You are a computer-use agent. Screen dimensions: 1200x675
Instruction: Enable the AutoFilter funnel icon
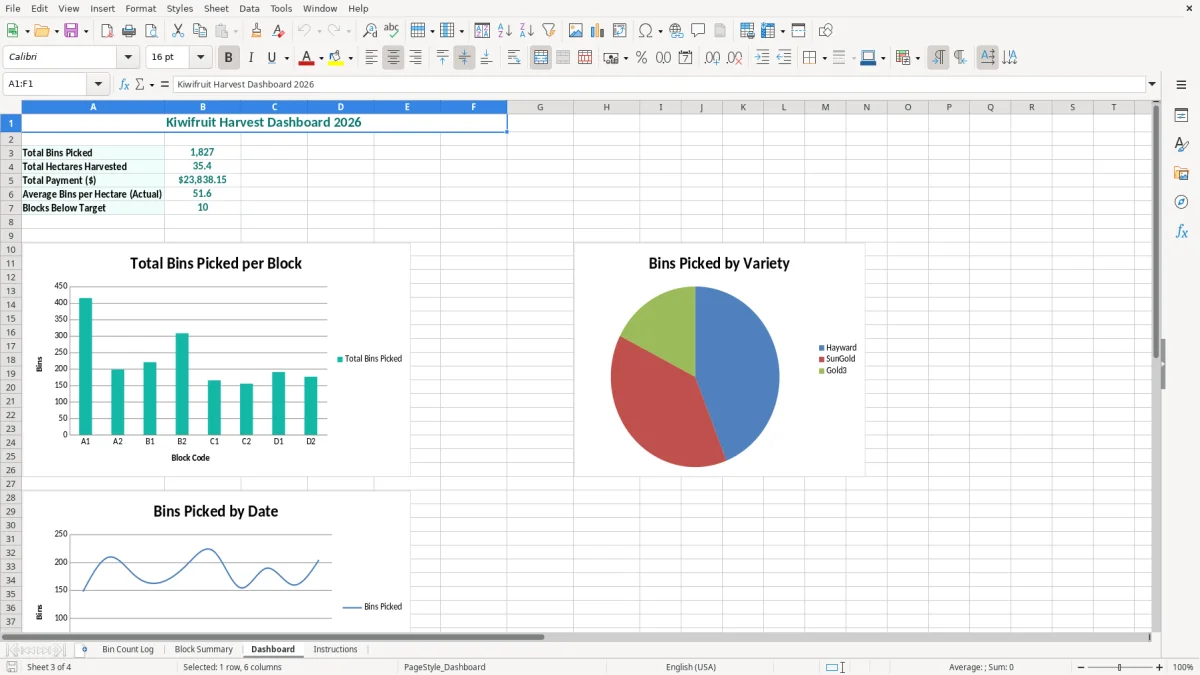click(x=549, y=31)
